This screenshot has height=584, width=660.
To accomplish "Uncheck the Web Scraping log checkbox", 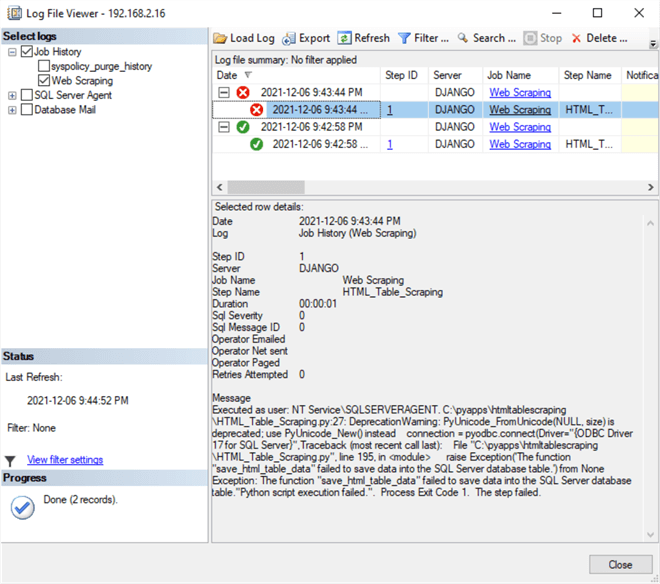I will 43,80.
